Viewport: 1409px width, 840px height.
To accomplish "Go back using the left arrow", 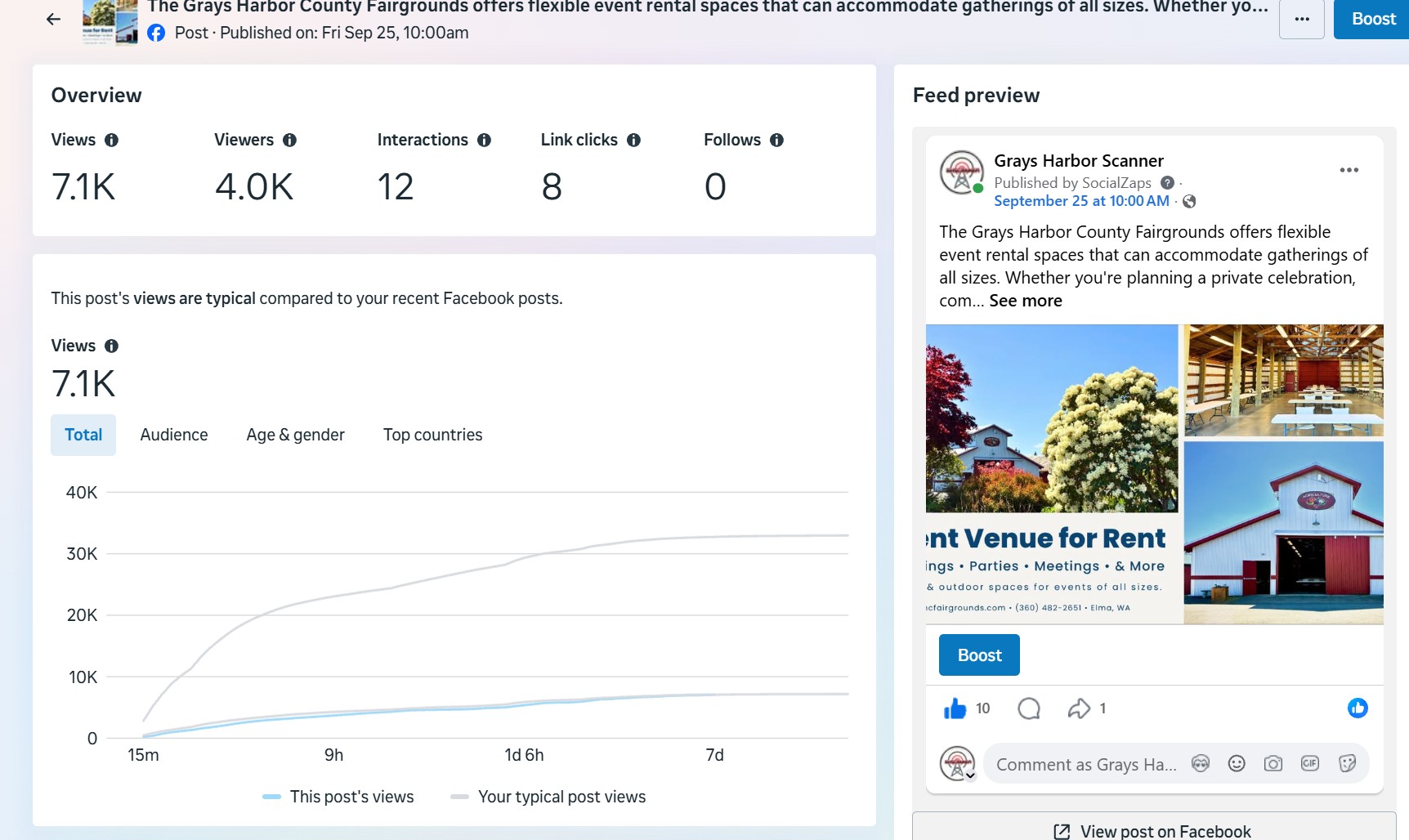I will [53, 19].
